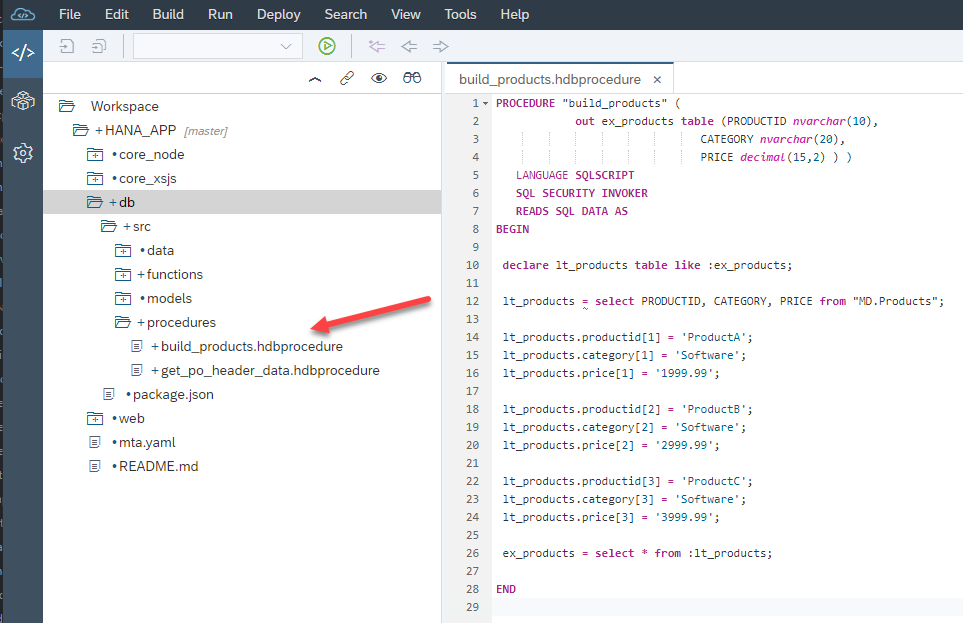This screenshot has width=963, height=623.
Task: Collapse the src folder
Action: point(109,226)
